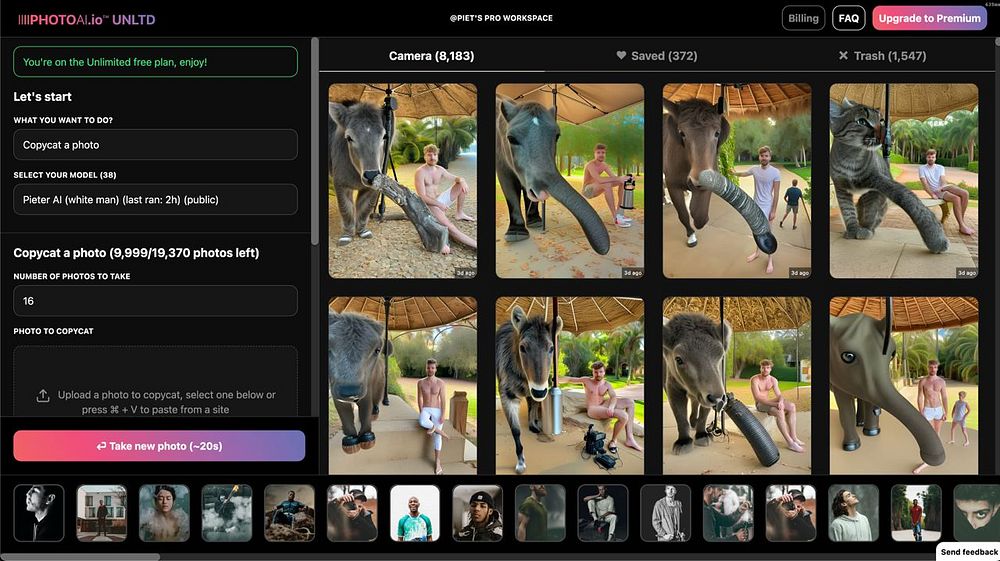
Task: Select sample thumbnail of man before white house
Action: click(101, 513)
